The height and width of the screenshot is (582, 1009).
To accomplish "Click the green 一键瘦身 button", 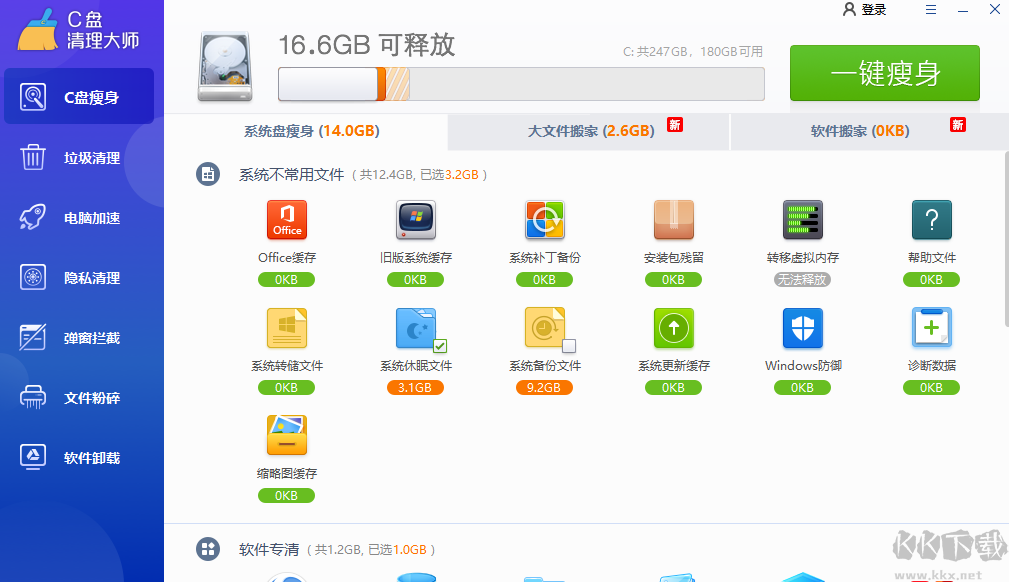I will (885, 73).
